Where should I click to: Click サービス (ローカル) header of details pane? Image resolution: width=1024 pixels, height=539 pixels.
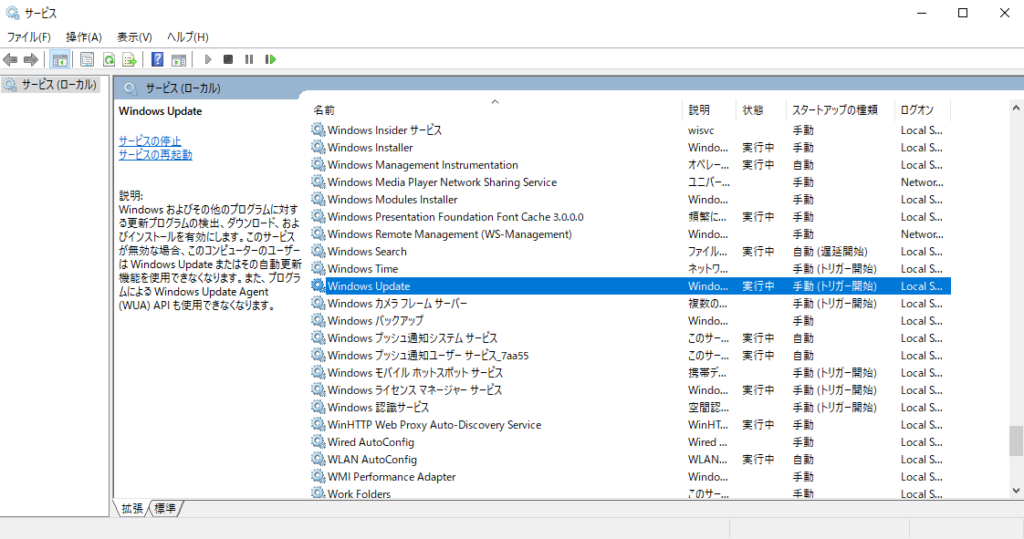(x=183, y=88)
